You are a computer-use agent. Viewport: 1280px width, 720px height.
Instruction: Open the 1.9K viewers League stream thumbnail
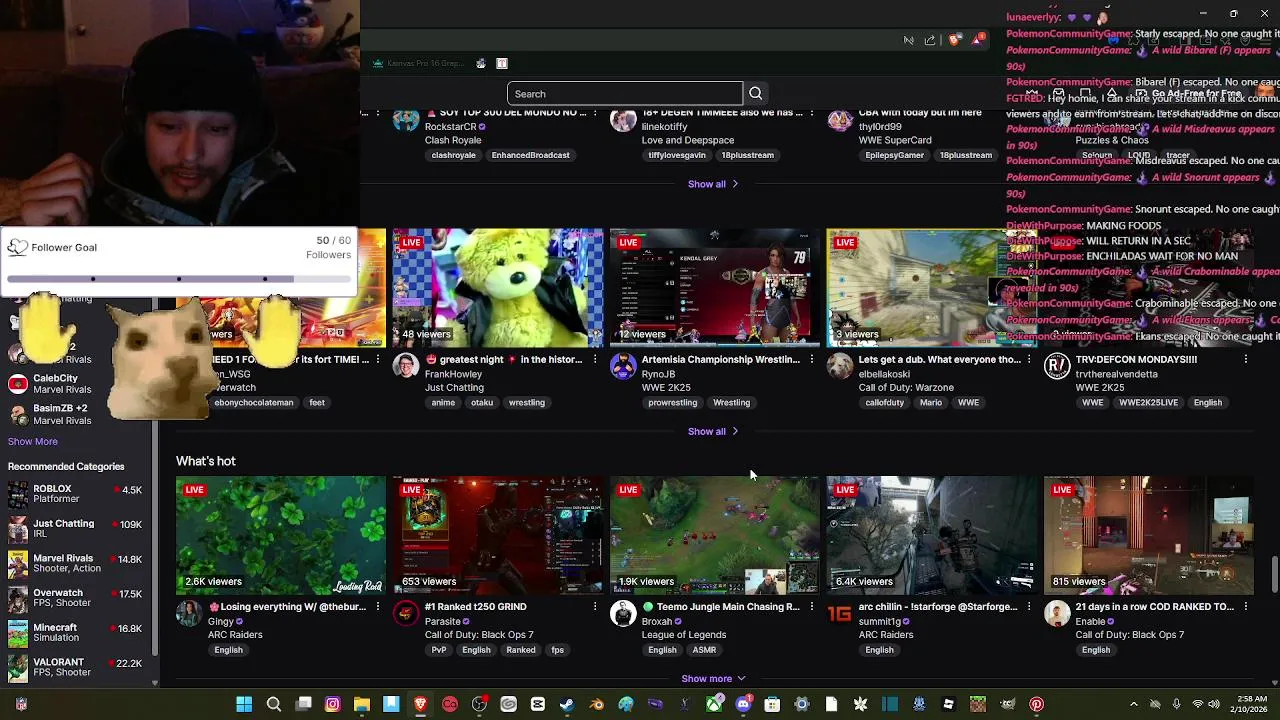point(715,536)
